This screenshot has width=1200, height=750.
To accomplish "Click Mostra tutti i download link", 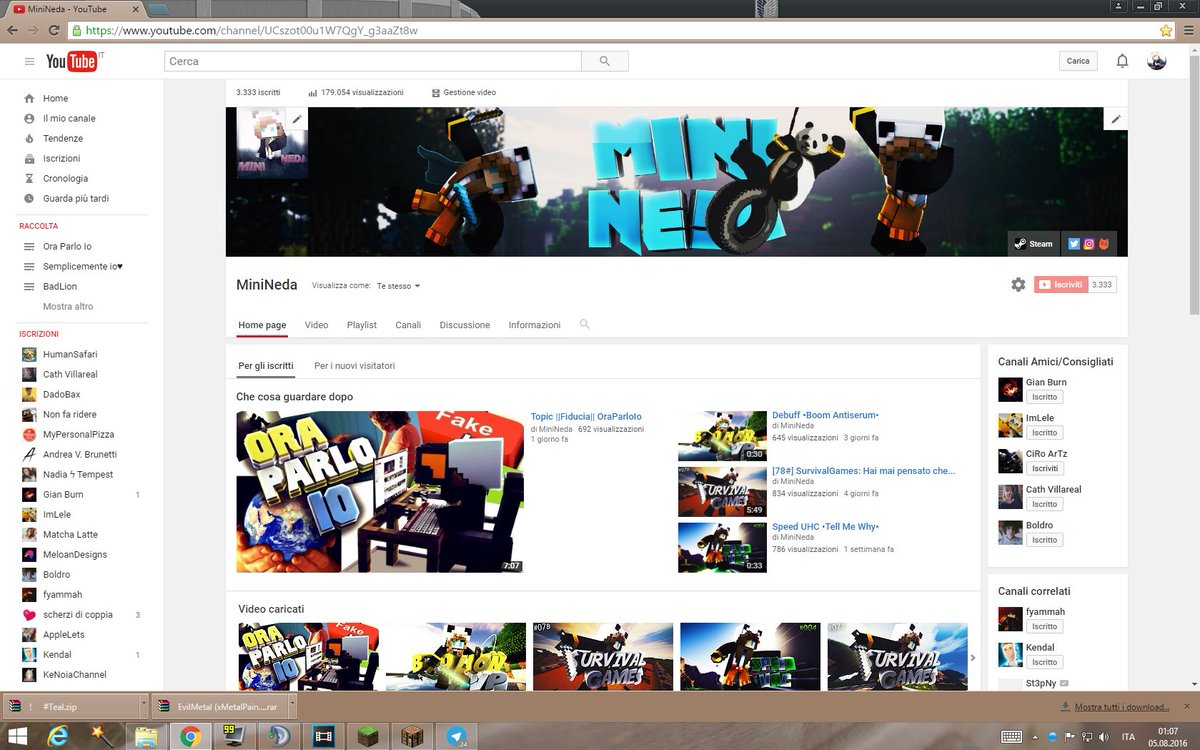I will pos(1122,706).
